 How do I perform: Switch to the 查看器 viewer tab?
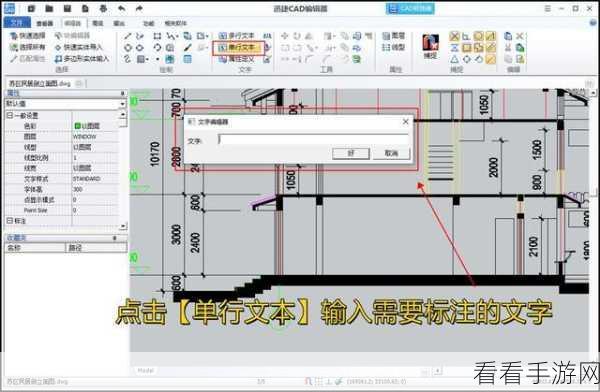(45, 23)
